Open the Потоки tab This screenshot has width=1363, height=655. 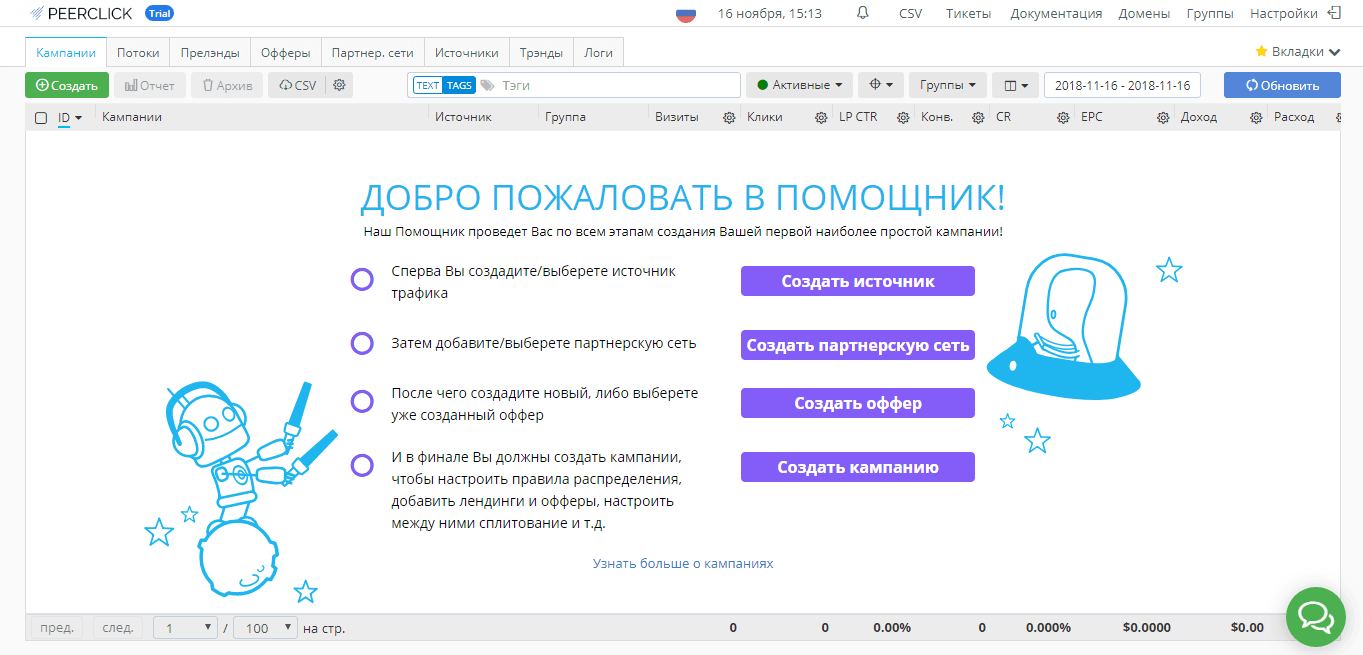point(138,53)
